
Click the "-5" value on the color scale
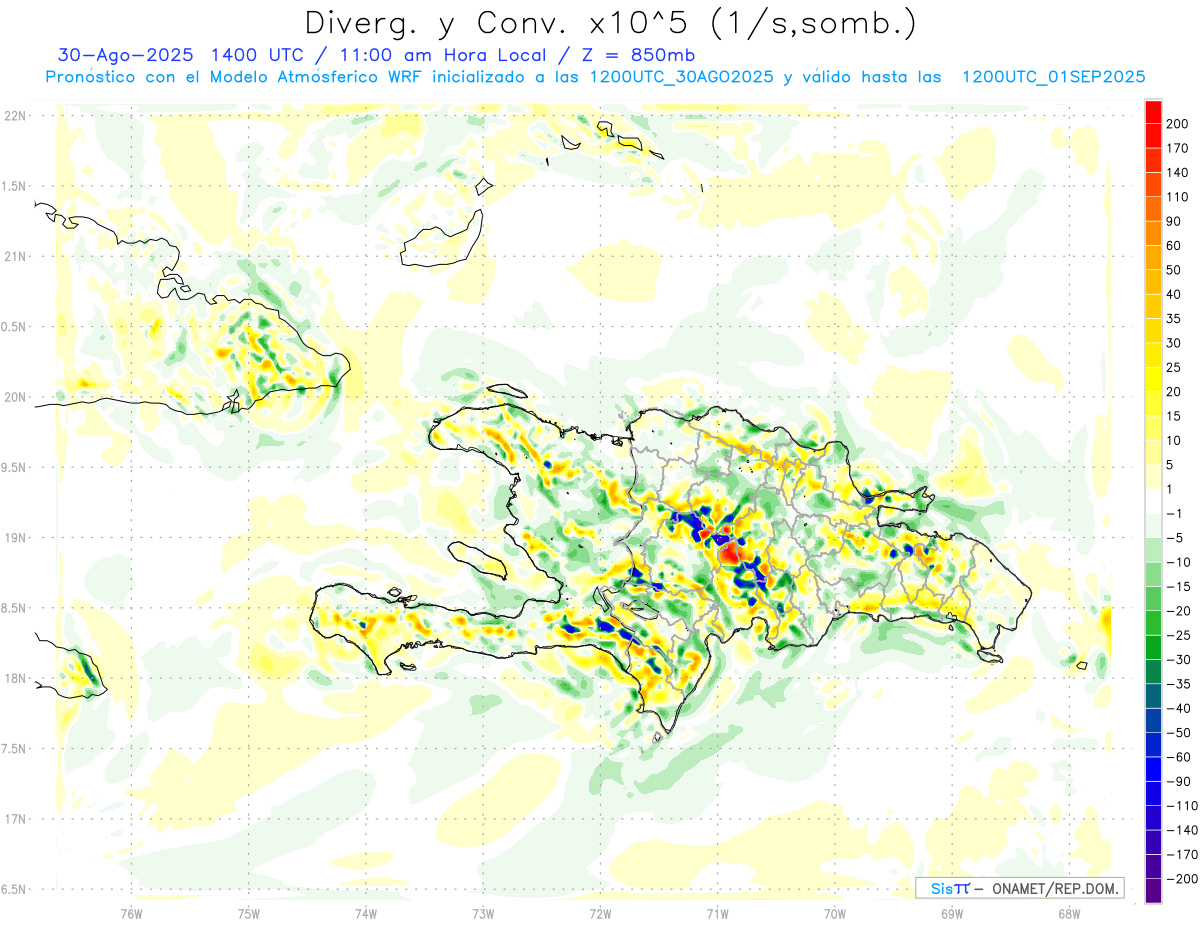tap(1175, 538)
